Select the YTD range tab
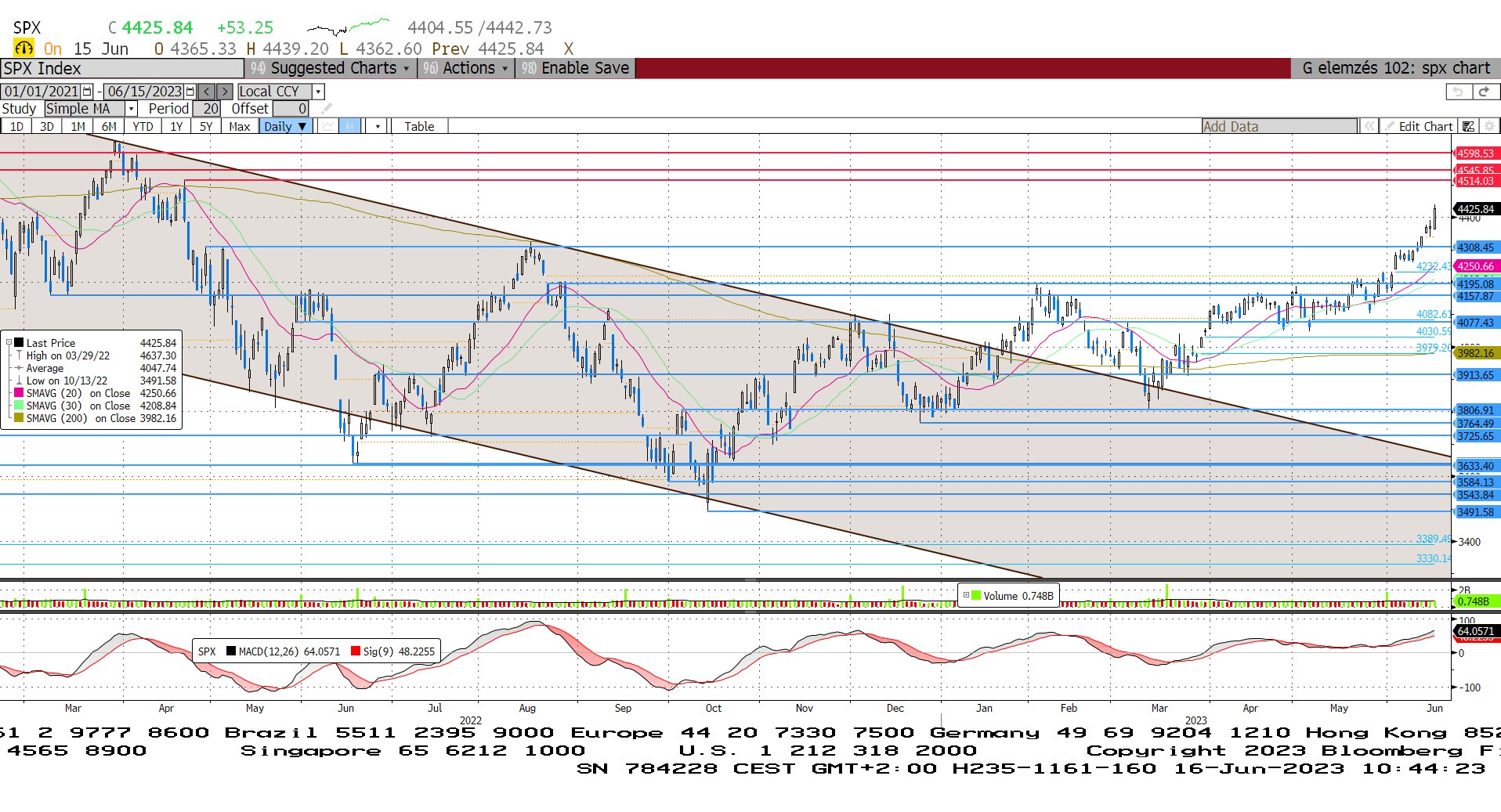 [x=143, y=126]
